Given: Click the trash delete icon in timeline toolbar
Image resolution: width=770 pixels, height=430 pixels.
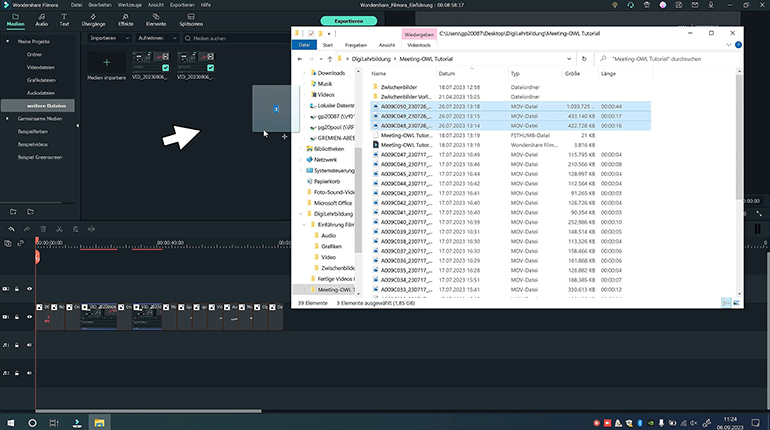Looking at the screenshot, I should (43, 229).
